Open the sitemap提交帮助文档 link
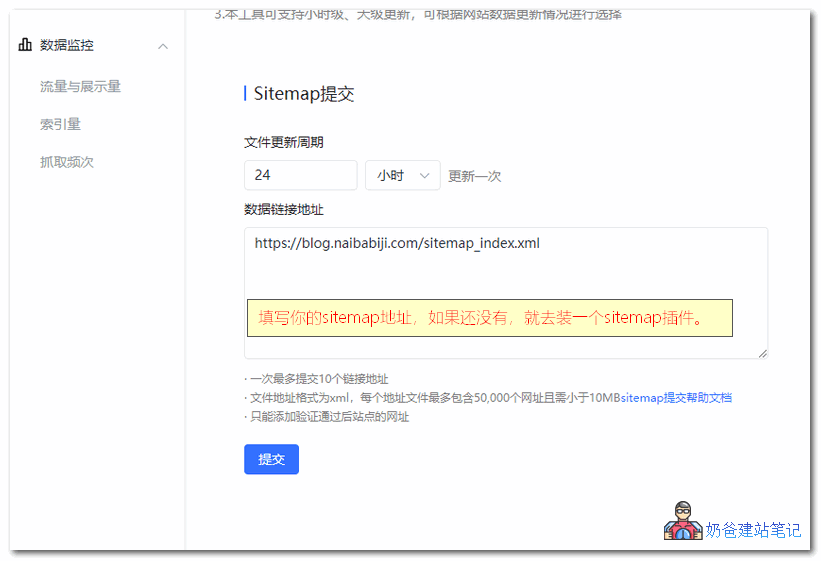Screen dimensions: 821x561 [676, 398]
